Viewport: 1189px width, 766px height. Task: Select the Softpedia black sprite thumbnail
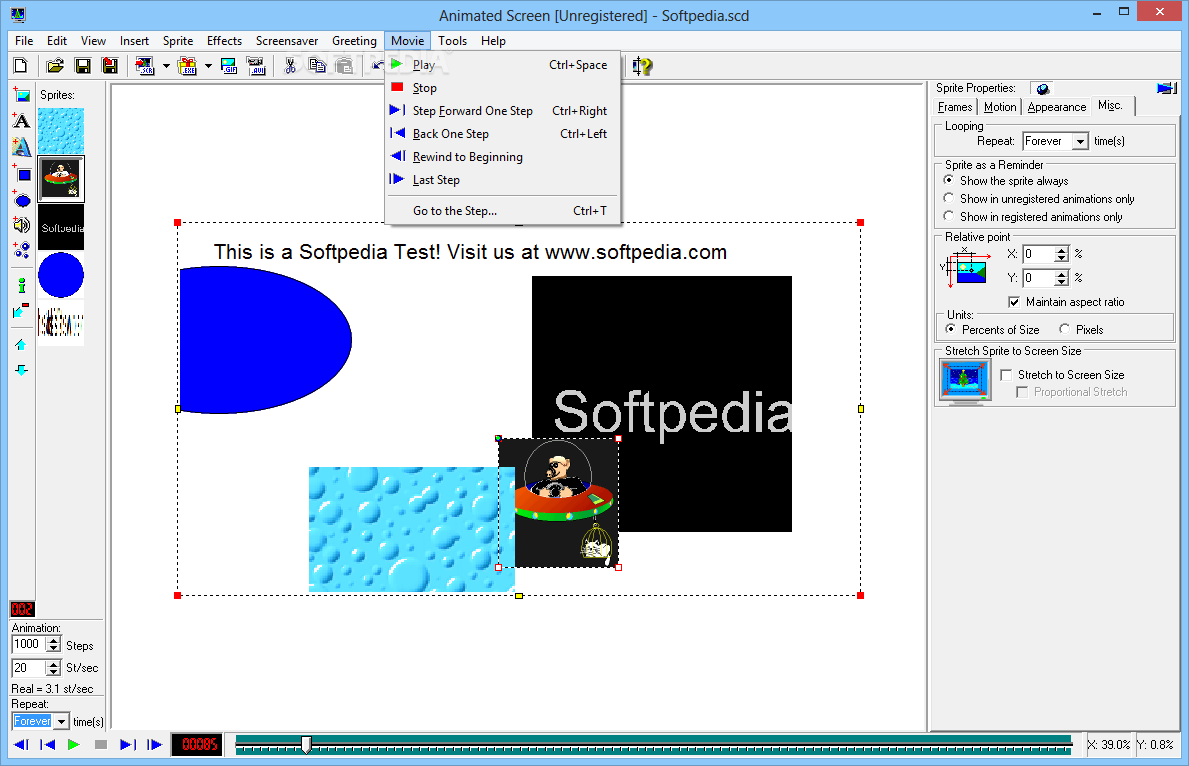tap(61, 227)
